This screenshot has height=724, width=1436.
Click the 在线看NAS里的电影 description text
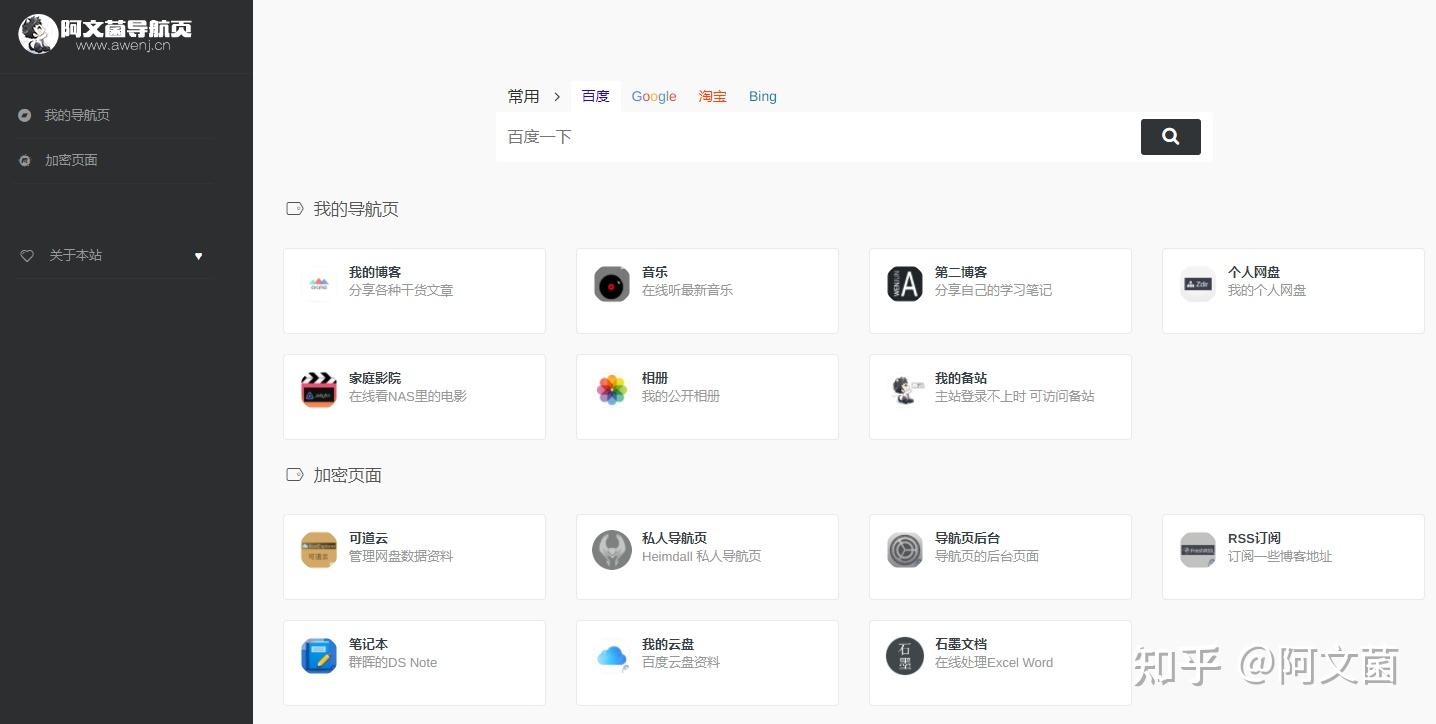coord(408,396)
